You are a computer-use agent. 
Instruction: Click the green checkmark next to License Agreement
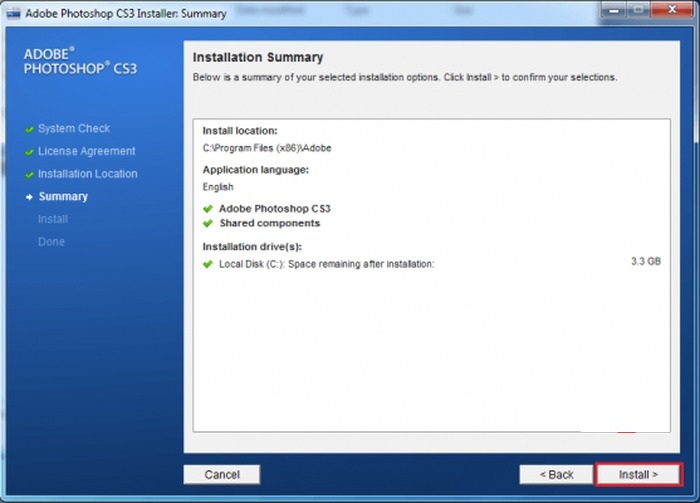[30, 152]
